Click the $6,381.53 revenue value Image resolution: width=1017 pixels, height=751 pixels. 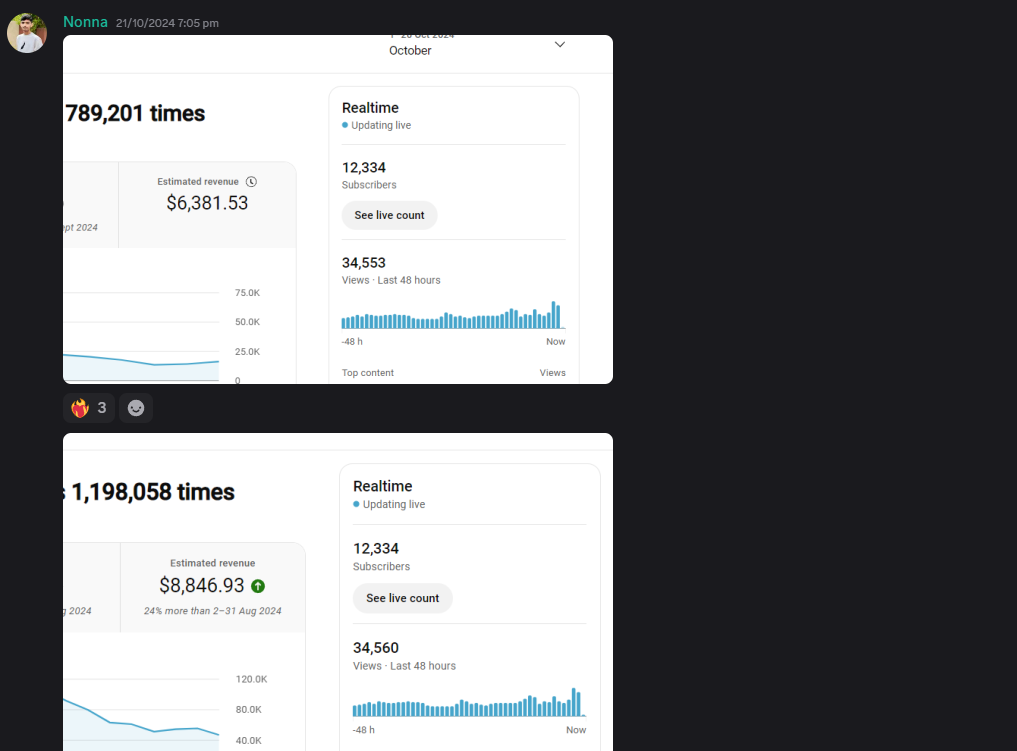[x=207, y=203]
